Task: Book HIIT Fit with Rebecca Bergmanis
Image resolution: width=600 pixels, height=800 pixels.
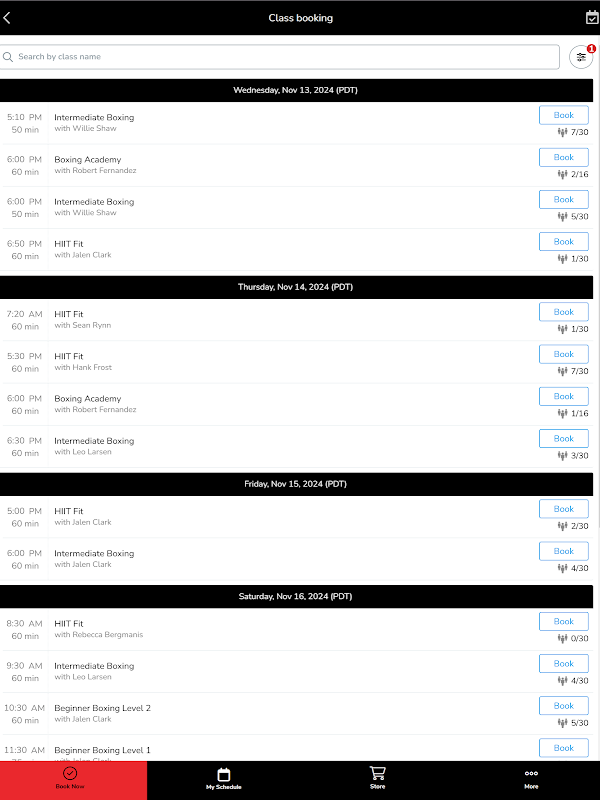Action: click(x=564, y=621)
